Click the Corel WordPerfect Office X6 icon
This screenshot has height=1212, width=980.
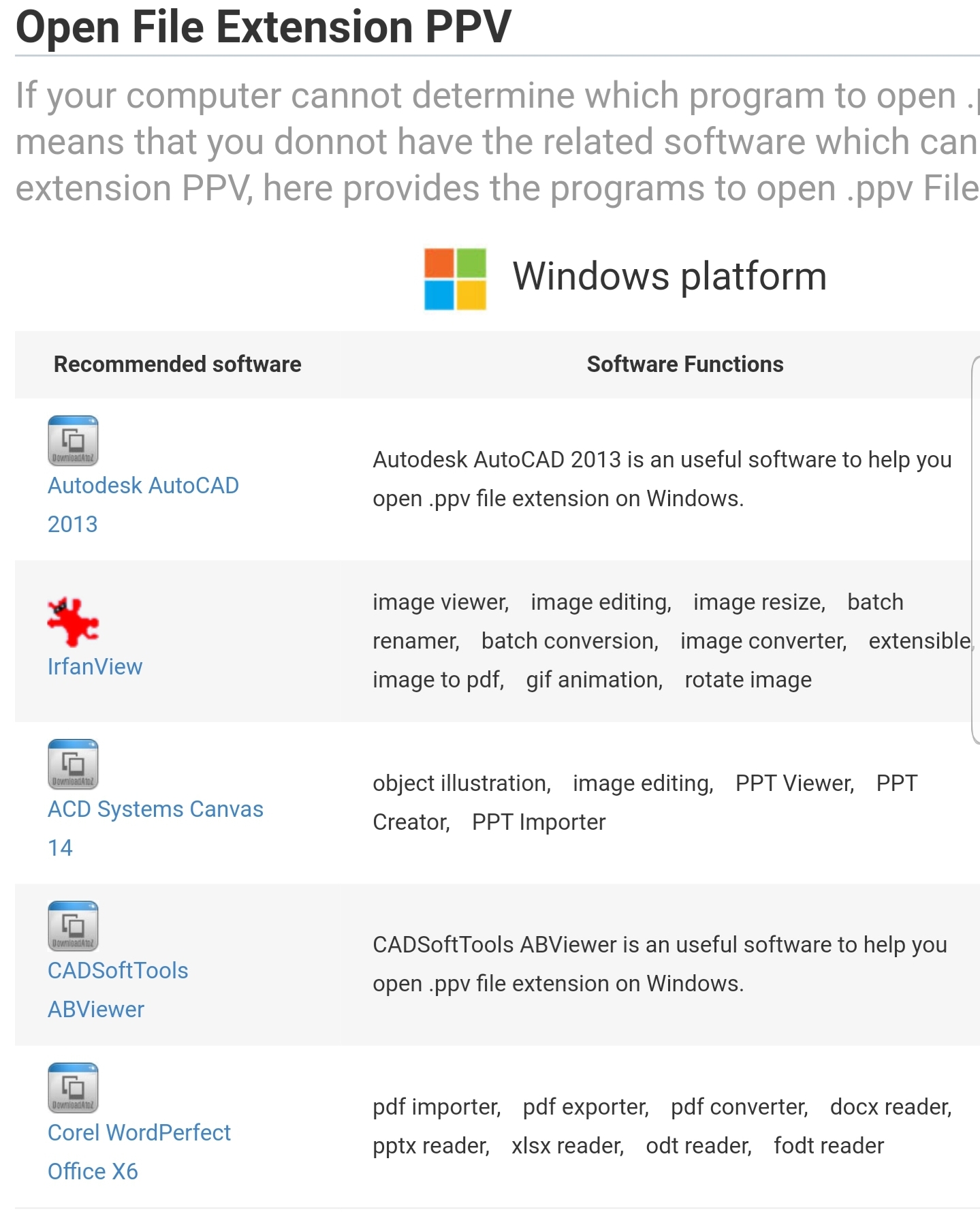click(x=73, y=1088)
